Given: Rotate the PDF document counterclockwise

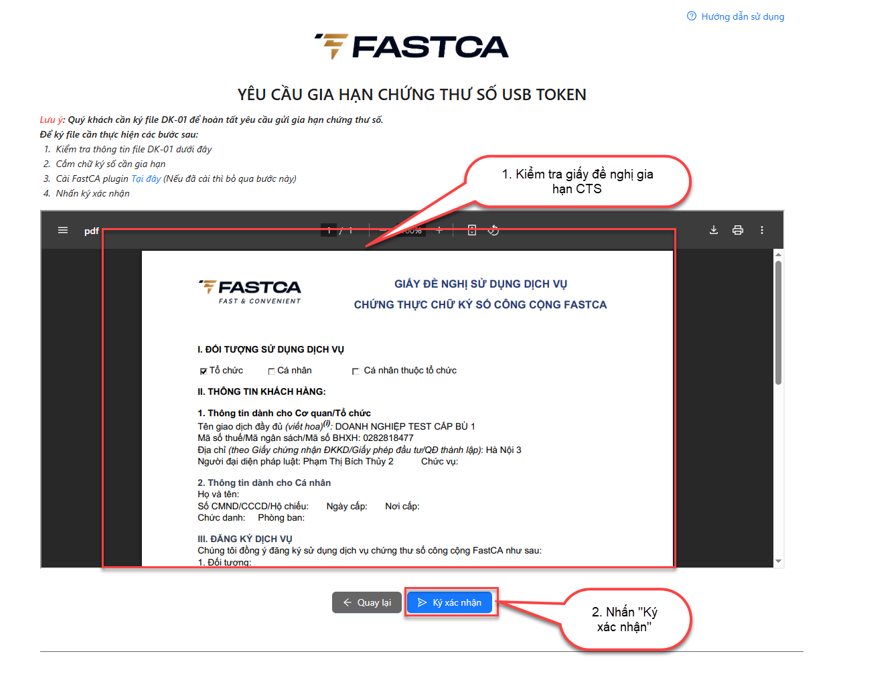Looking at the screenshot, I should coord(494,230).
